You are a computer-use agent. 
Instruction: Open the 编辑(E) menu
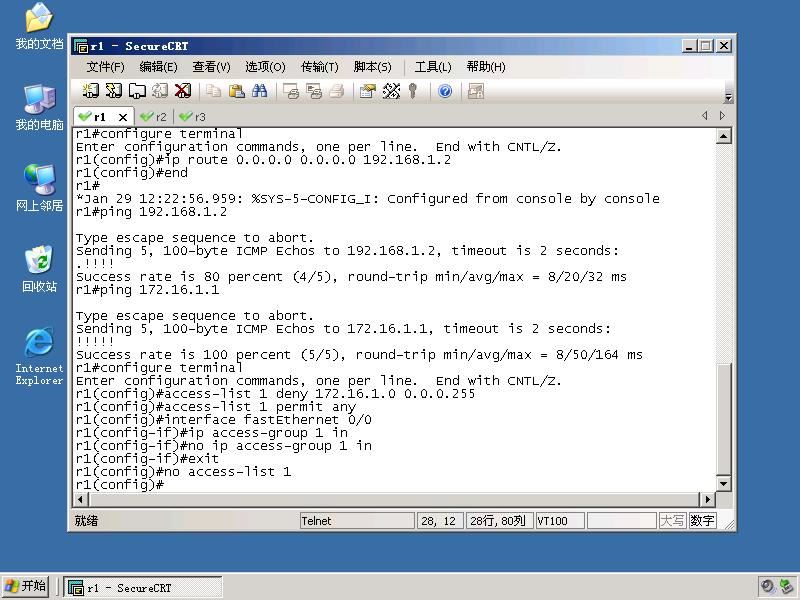[x=159, y=67]
